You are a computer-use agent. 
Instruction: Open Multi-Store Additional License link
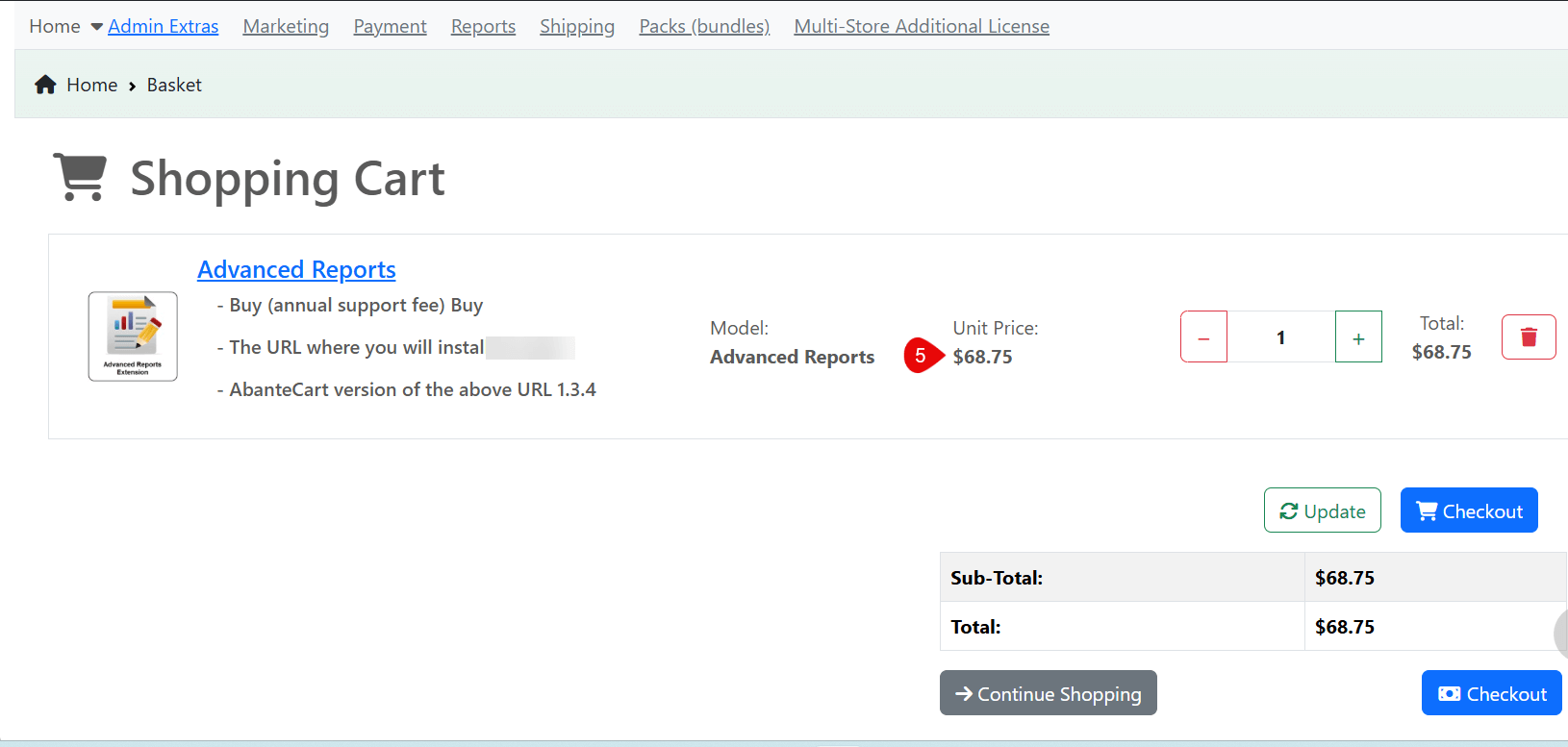(x=921, y=27)
